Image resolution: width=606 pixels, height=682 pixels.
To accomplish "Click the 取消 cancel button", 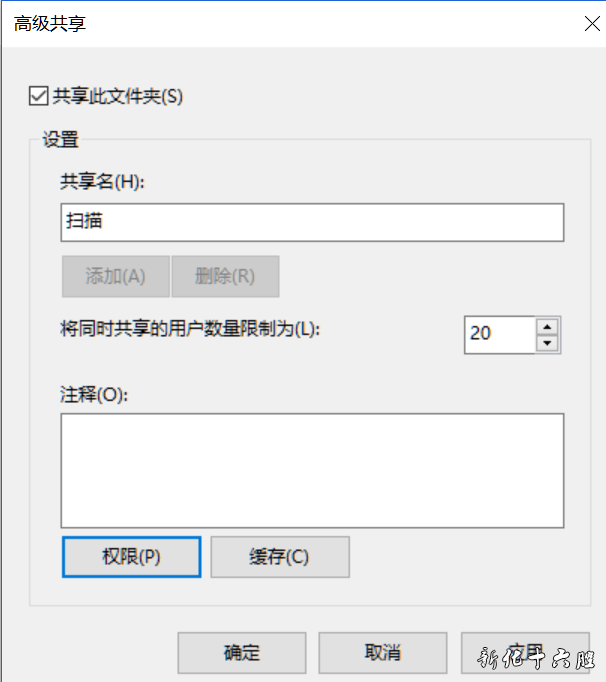I will tap(383, 653).
